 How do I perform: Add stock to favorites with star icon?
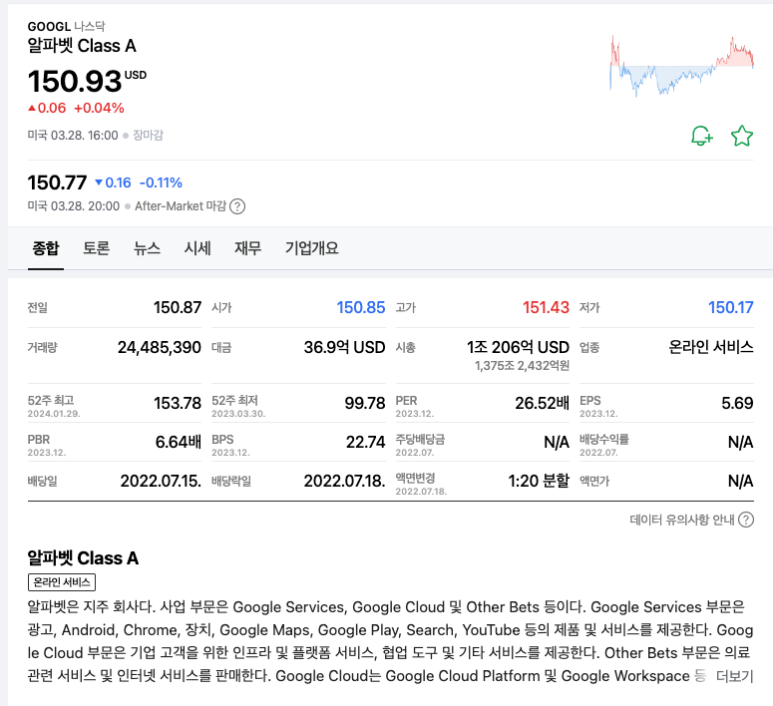[x=741, y=136]
